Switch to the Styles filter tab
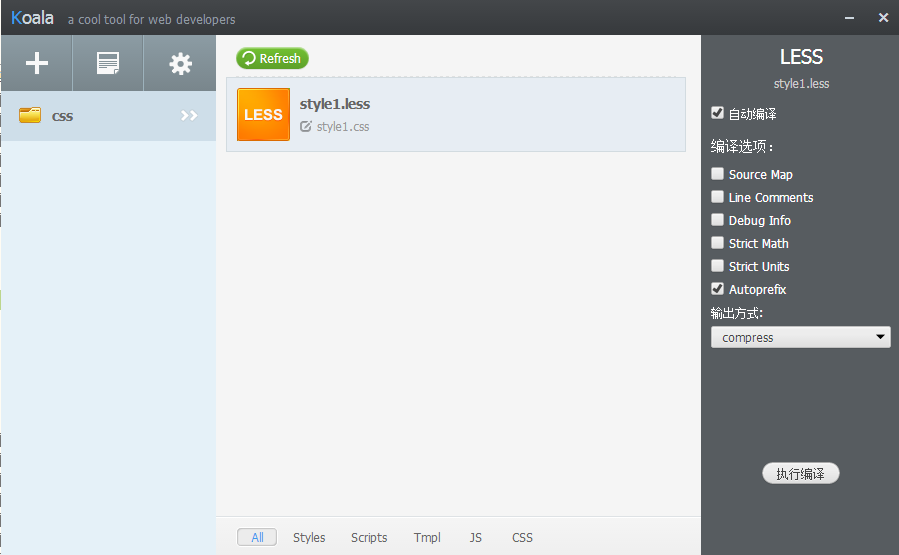 point(309,537)
